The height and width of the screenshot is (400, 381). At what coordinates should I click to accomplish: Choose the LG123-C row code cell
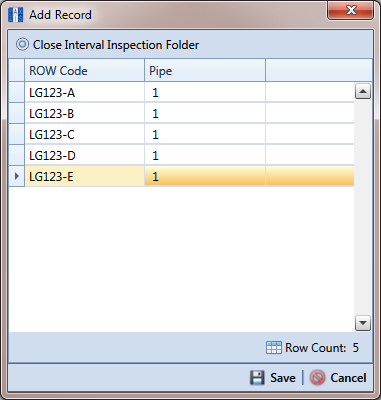click(x=85, y=134)
